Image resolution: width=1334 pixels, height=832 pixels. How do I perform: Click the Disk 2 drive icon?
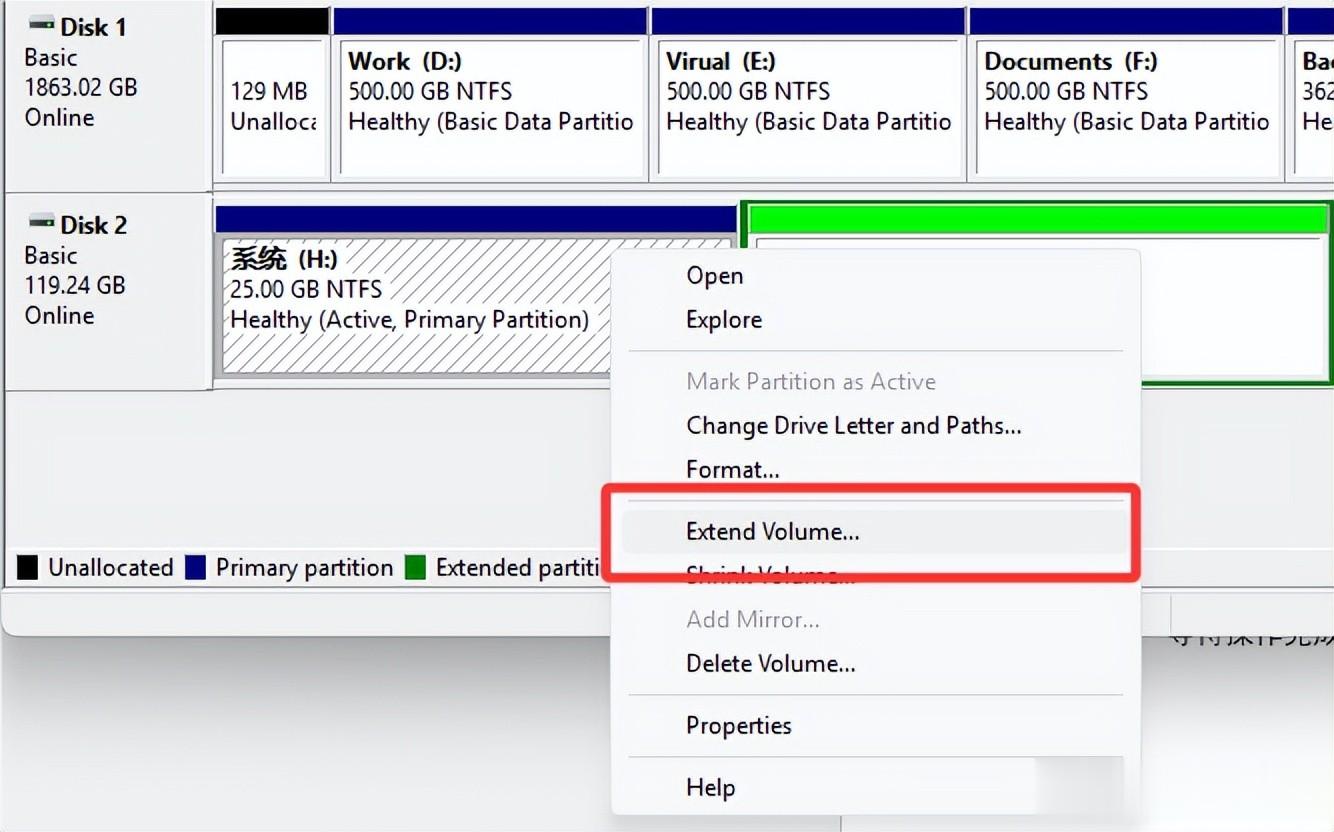41,221
